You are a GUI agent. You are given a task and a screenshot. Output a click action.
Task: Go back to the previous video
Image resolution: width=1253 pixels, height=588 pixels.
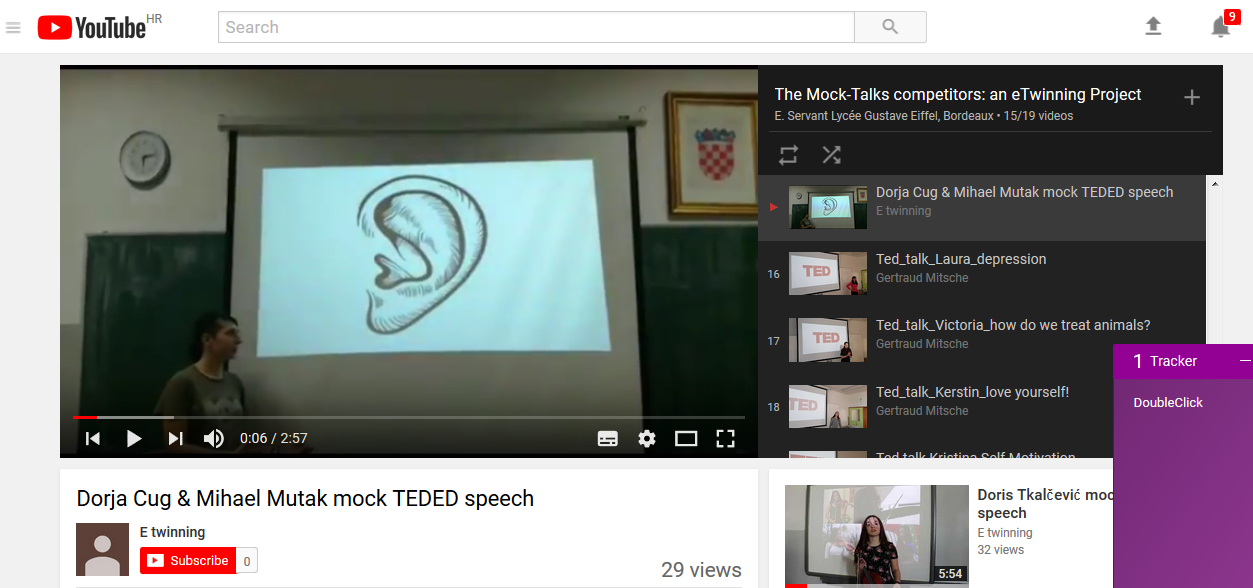pyautogui.click(x=93, y=438)
